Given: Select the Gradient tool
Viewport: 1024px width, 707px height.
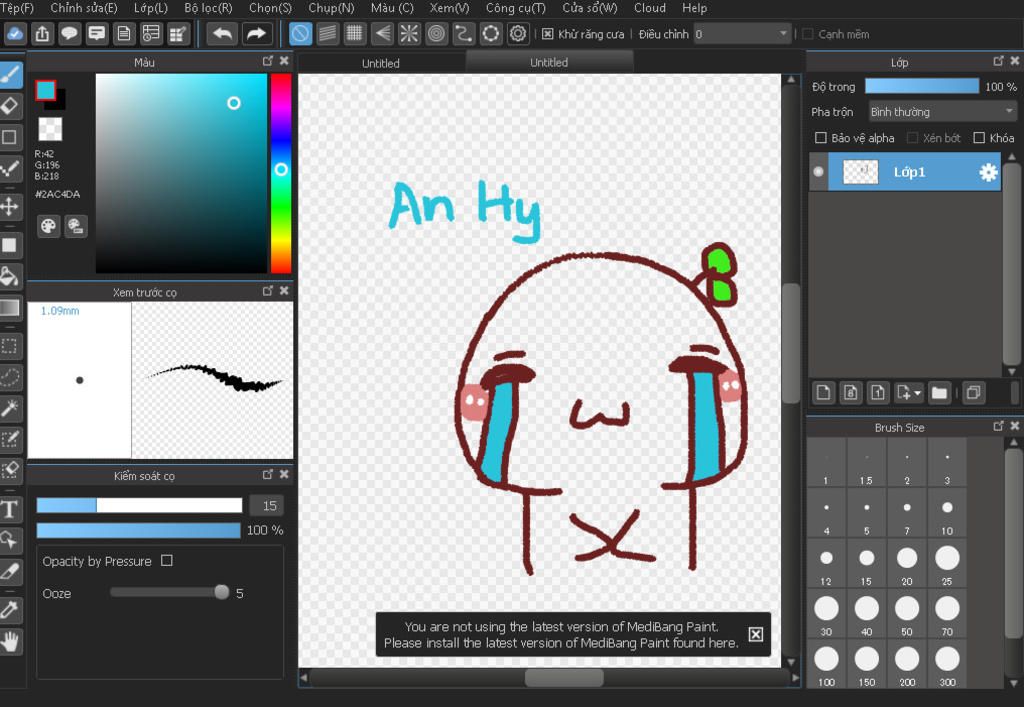Looking at the screenshot, I should [10, 307].
